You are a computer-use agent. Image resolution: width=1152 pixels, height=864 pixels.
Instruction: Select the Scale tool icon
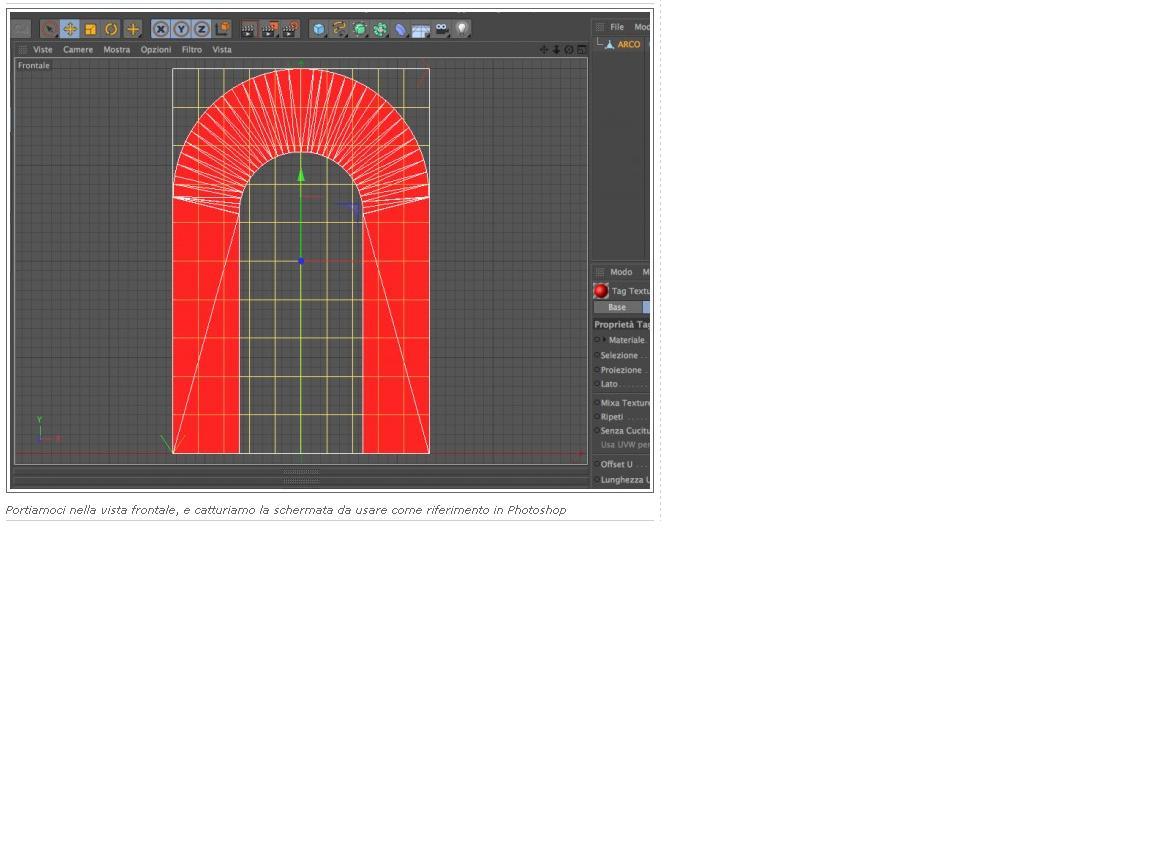click(x=90, y=29)
